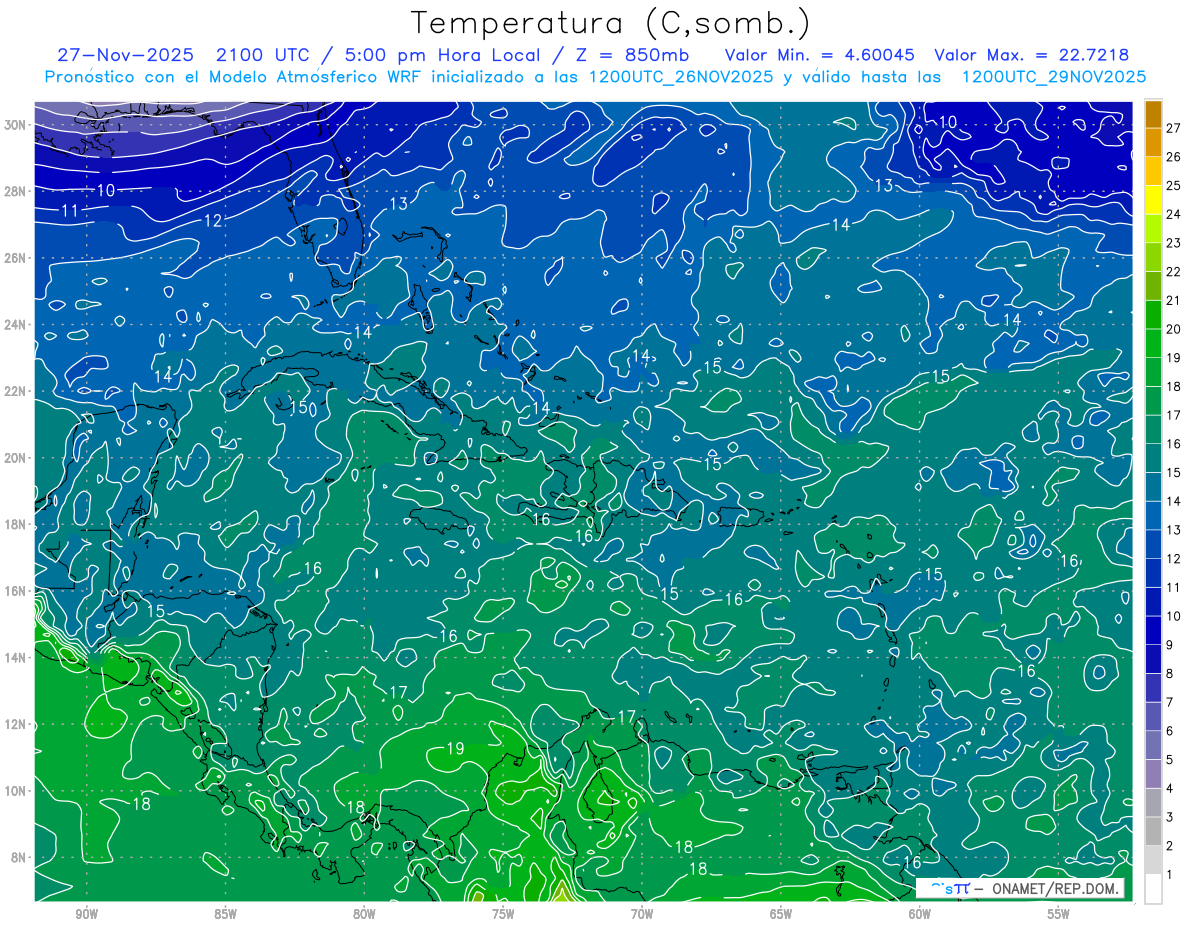Click the 'Z = 850mb' level text
The height and width of the screenshot is (927, 1200).
(632, 55)
